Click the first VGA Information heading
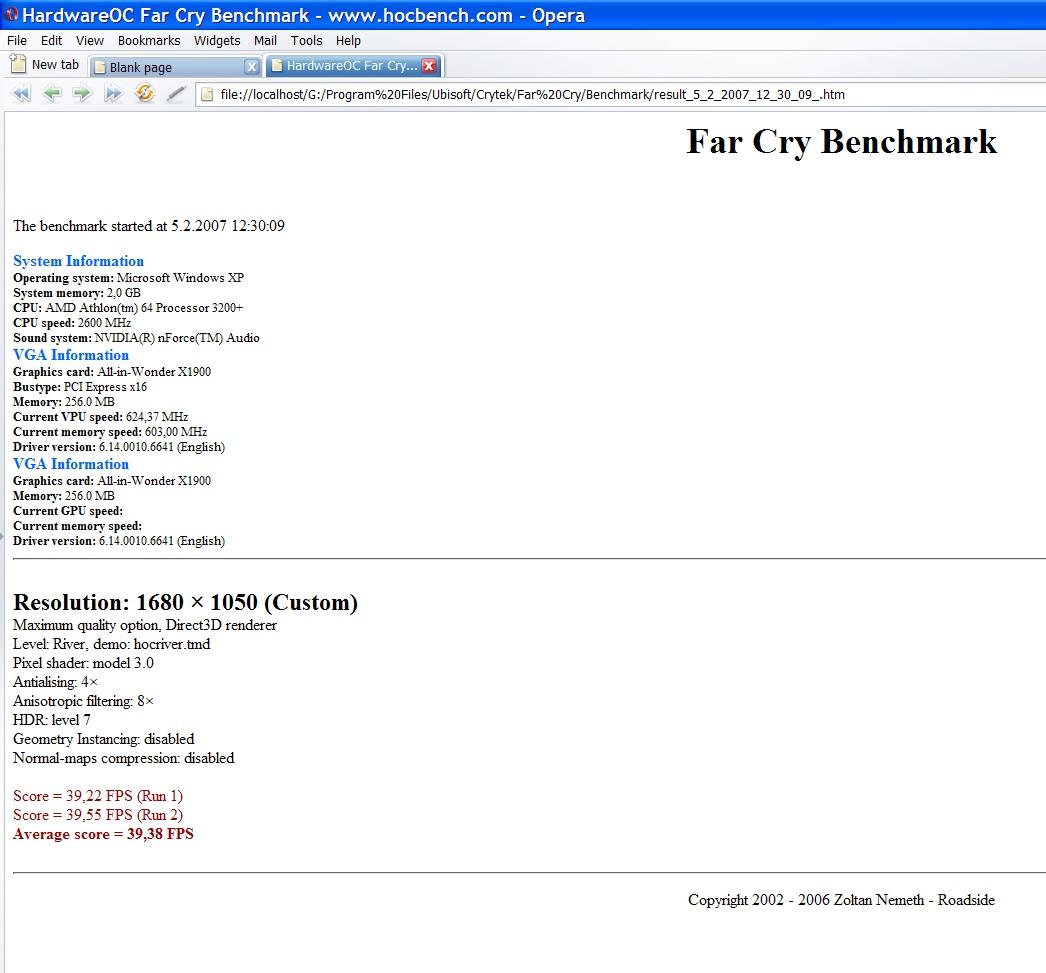The image size is (1046, 973). pyautogui.click(x=71, y=355)
